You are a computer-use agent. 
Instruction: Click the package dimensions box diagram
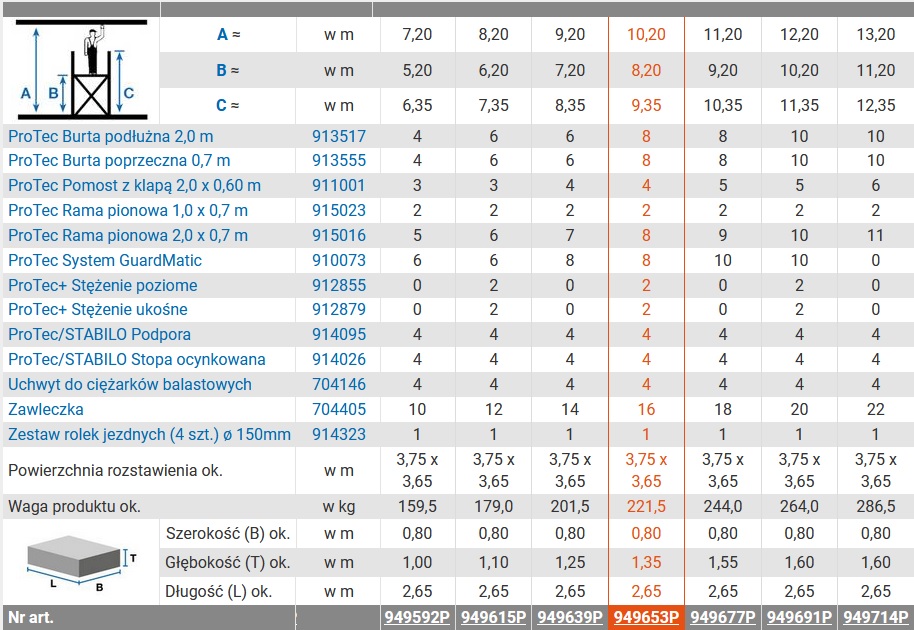[82, 562]
